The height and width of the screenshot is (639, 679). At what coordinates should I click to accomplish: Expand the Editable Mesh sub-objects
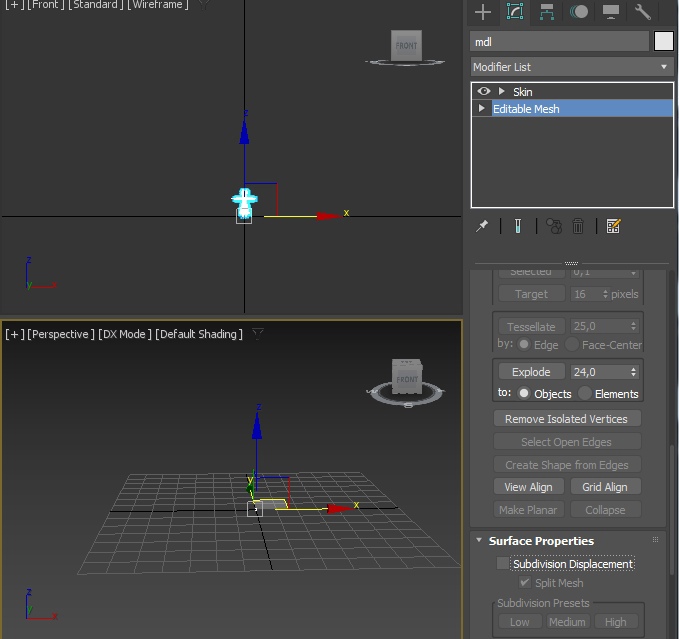pyautogui.click(x=483, y=109)
